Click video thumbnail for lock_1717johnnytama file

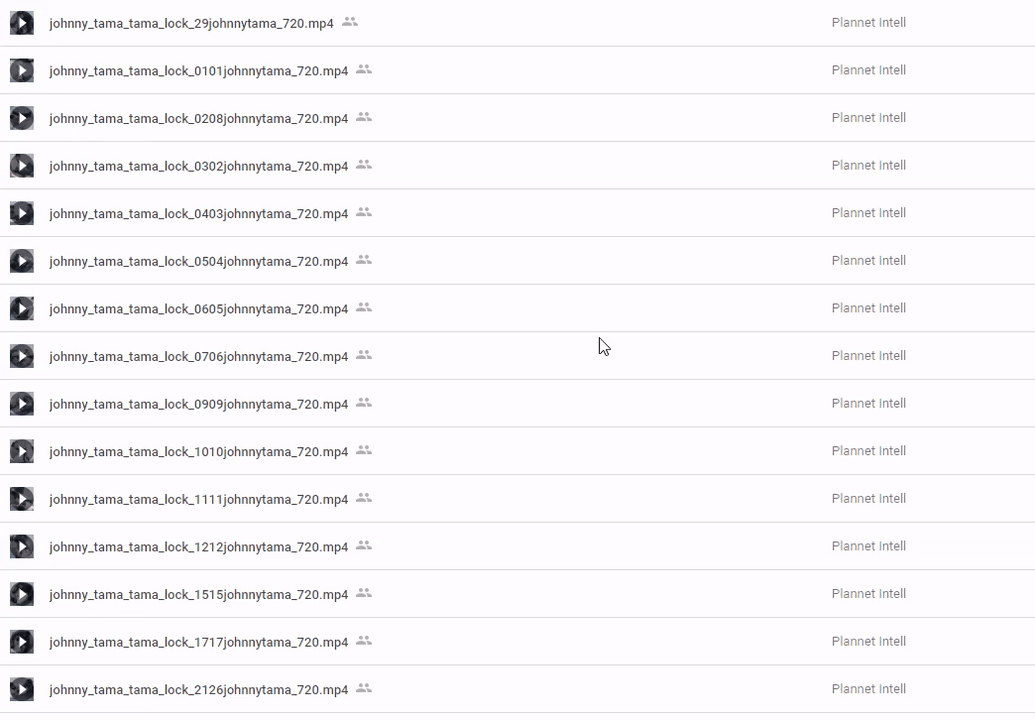(x=22, y=642)
